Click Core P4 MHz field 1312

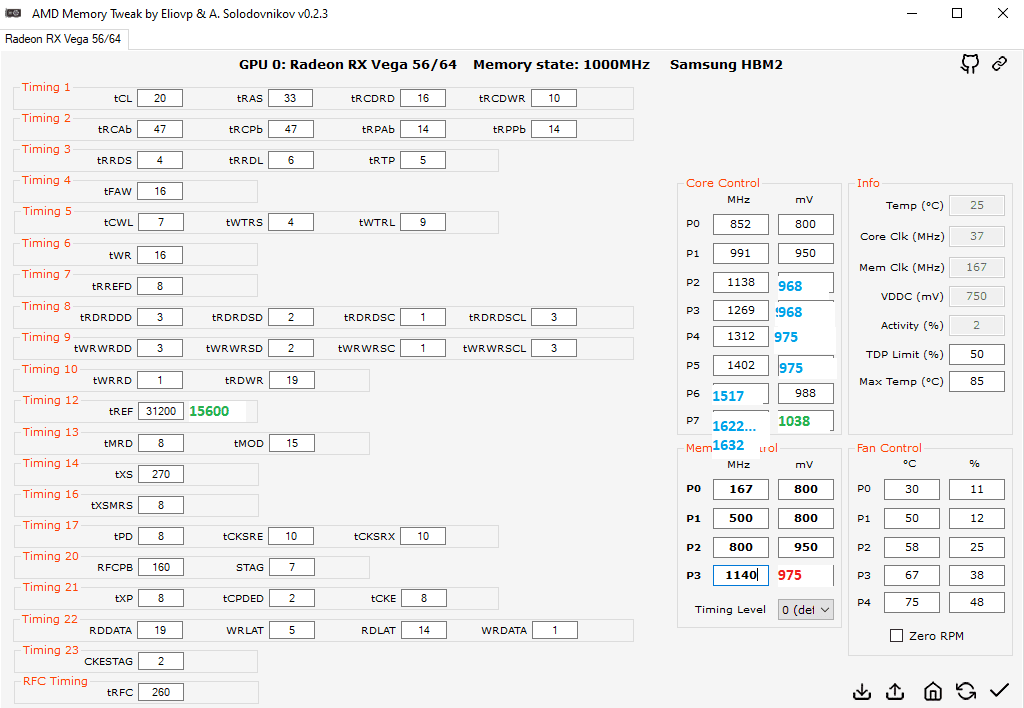(x=741, y=336)
